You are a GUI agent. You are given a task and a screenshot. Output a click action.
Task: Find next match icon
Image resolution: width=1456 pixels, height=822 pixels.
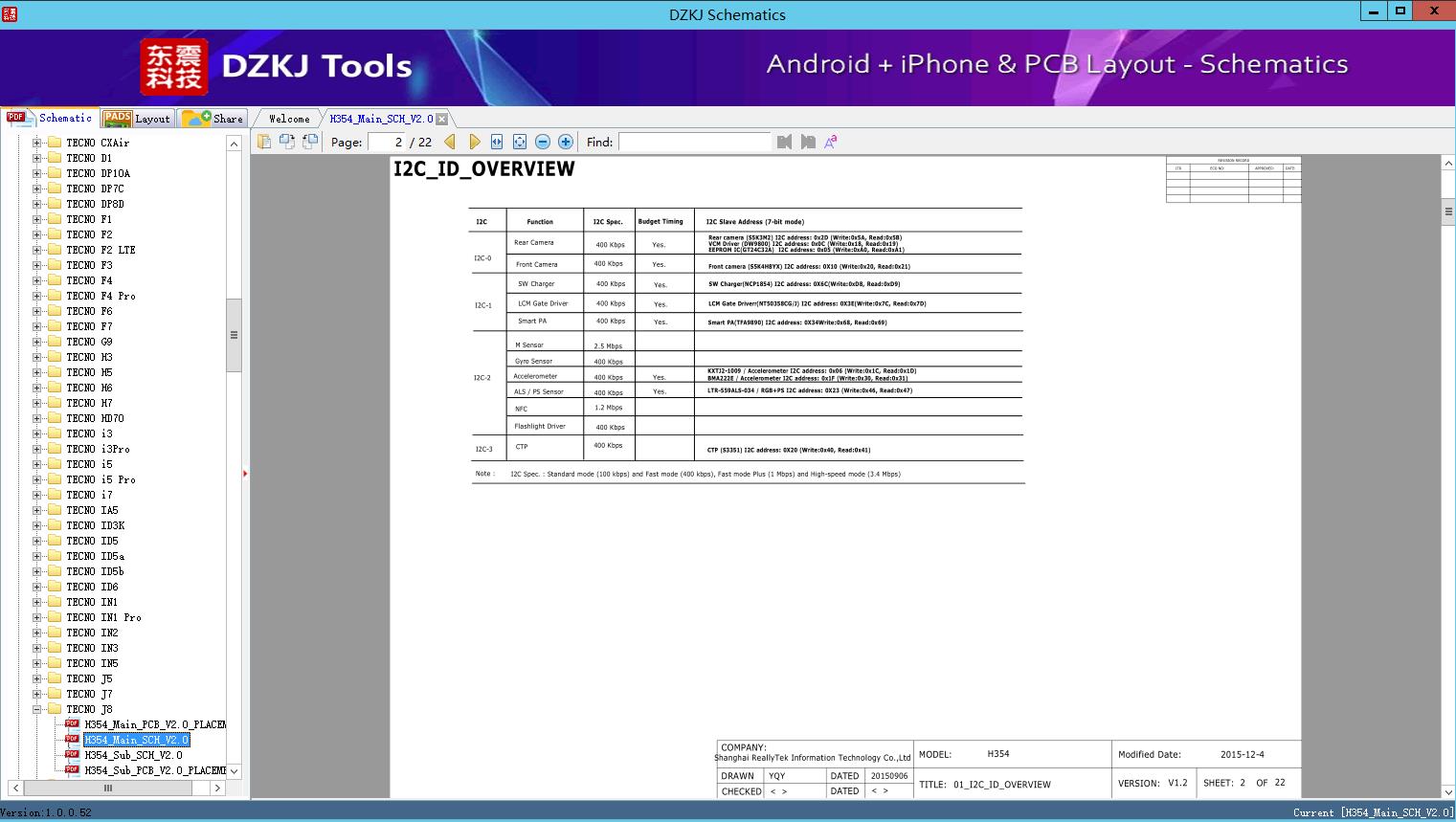pos(808,142)
